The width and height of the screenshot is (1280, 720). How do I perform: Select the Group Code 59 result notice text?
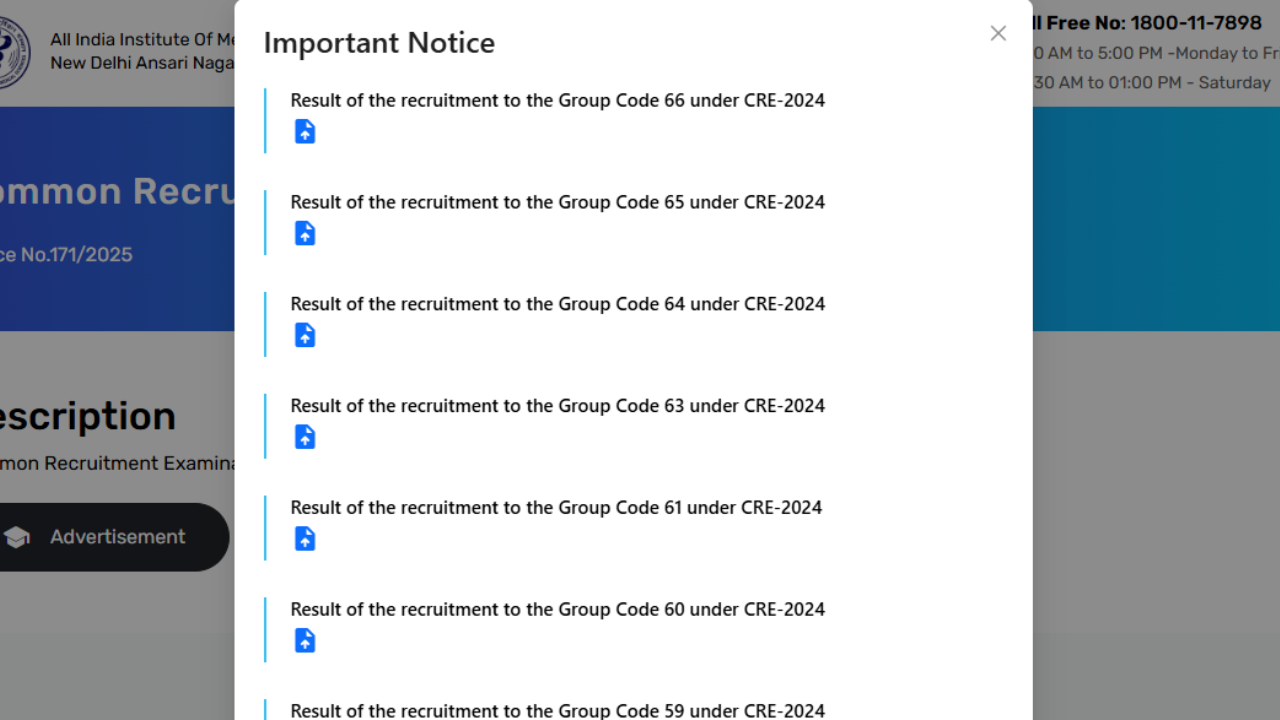[x=558, y=711]
